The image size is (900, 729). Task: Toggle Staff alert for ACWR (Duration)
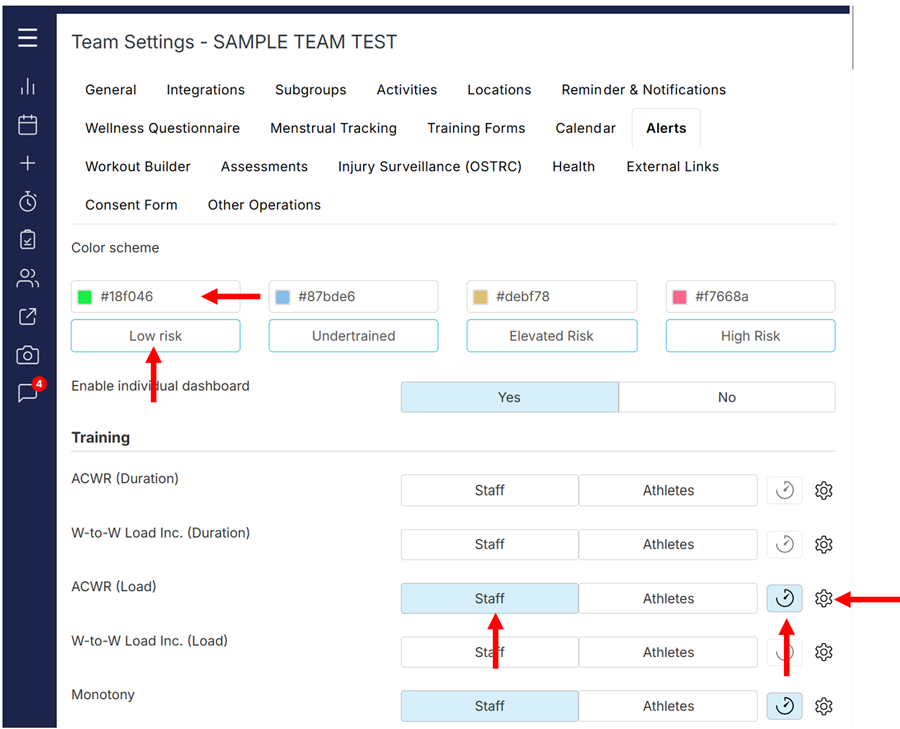490,490
